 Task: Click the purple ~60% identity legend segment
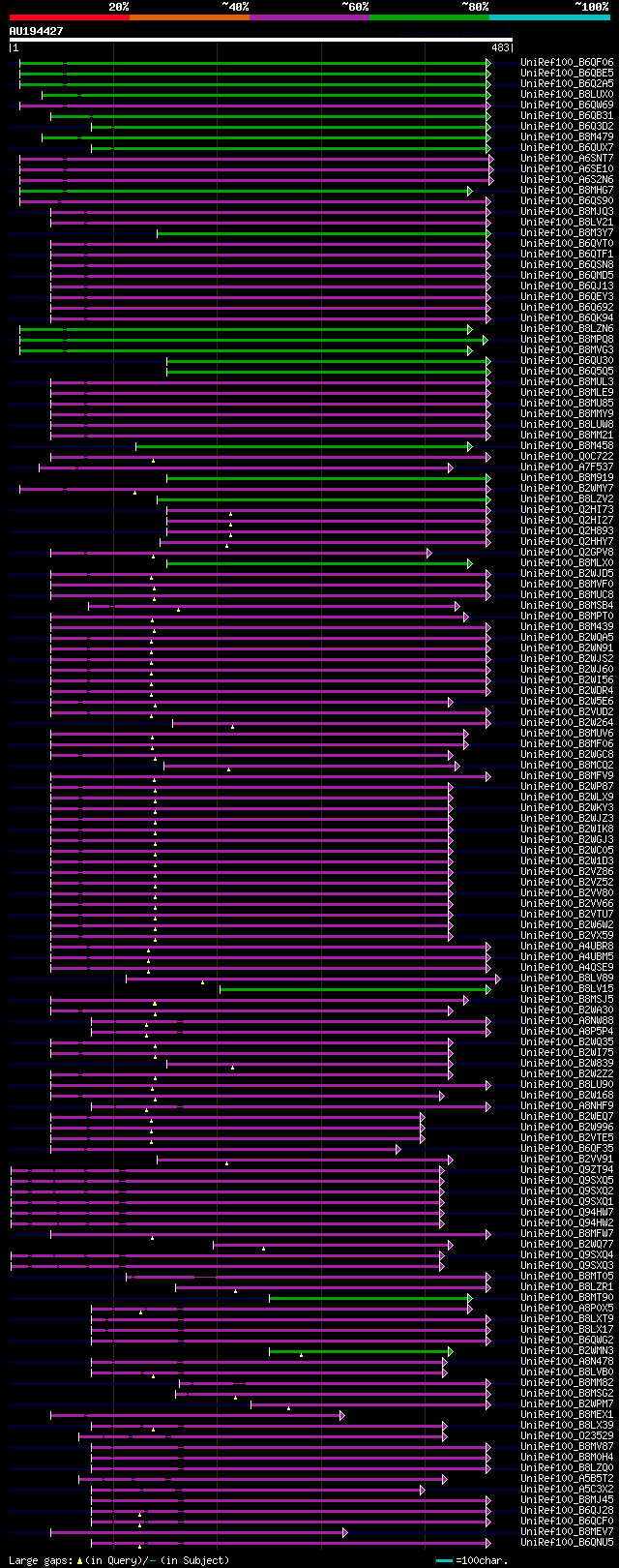309,16
